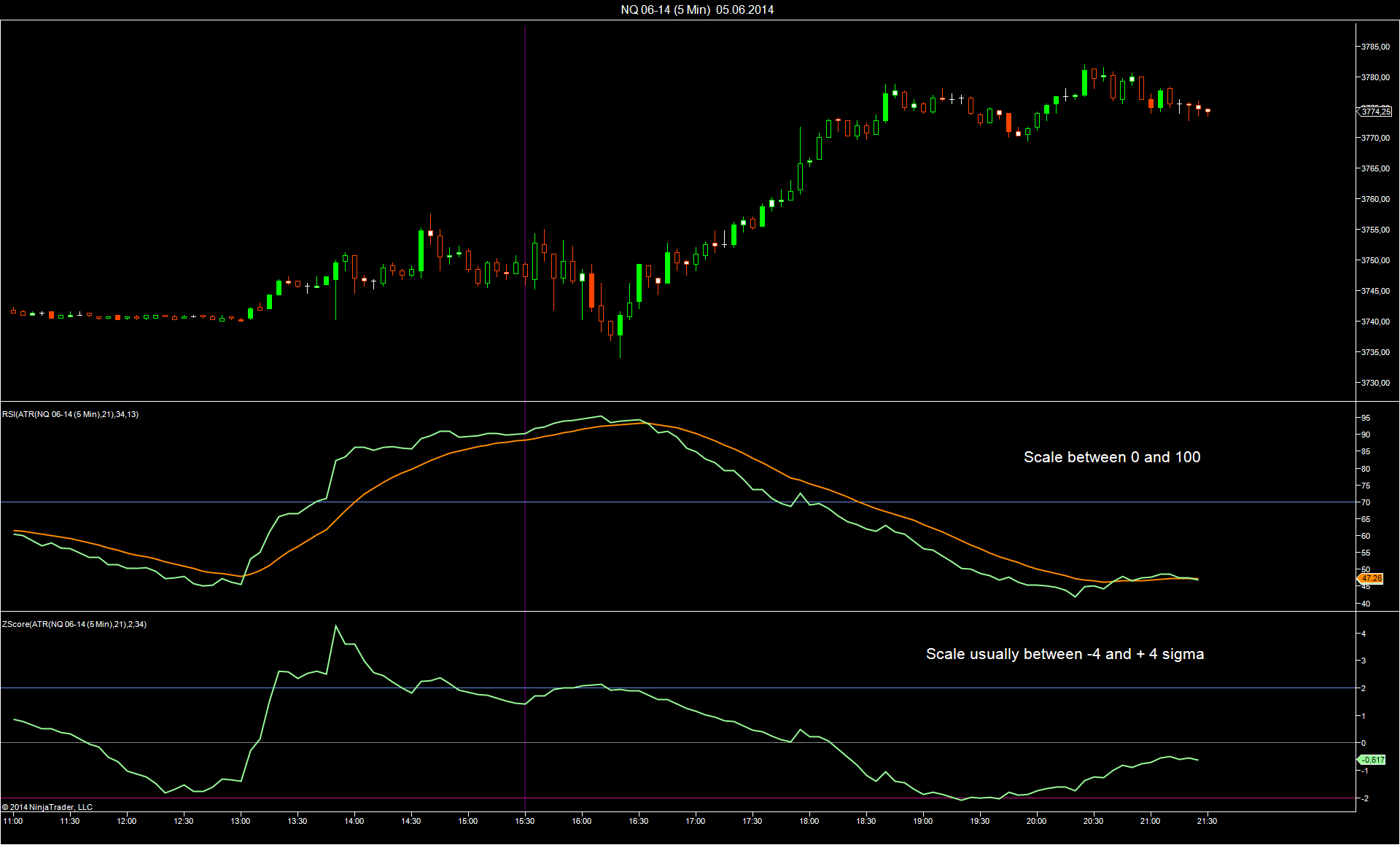Click the 18:00 time axis label
The height and width of the screenshot is (845, 1400).
pos(809,821)
